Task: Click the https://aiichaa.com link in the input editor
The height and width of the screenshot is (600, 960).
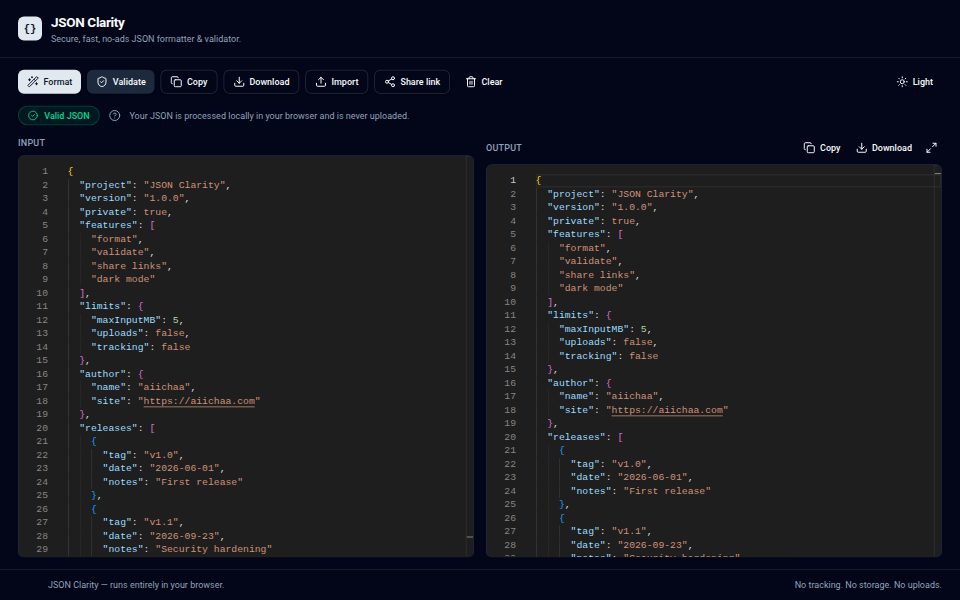Action: tap(199, 401)
